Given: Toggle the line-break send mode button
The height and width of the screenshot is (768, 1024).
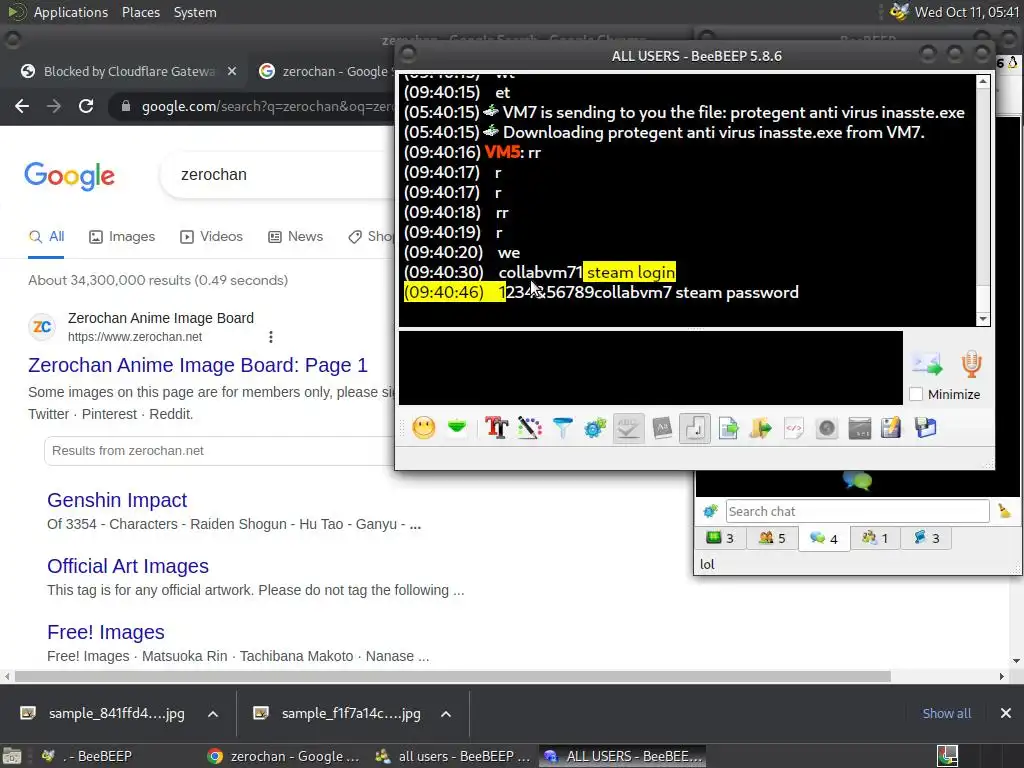Looking at the screenshot, I should (695, 428).
